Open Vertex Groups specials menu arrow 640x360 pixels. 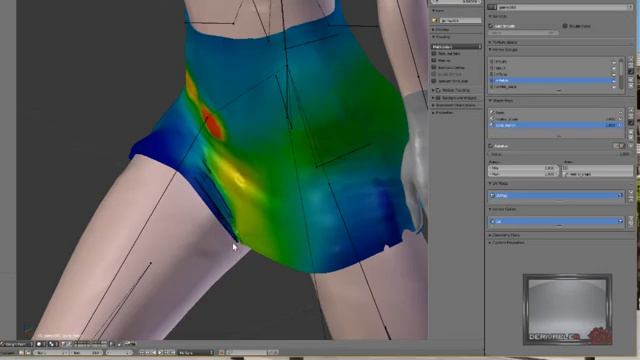631,72
